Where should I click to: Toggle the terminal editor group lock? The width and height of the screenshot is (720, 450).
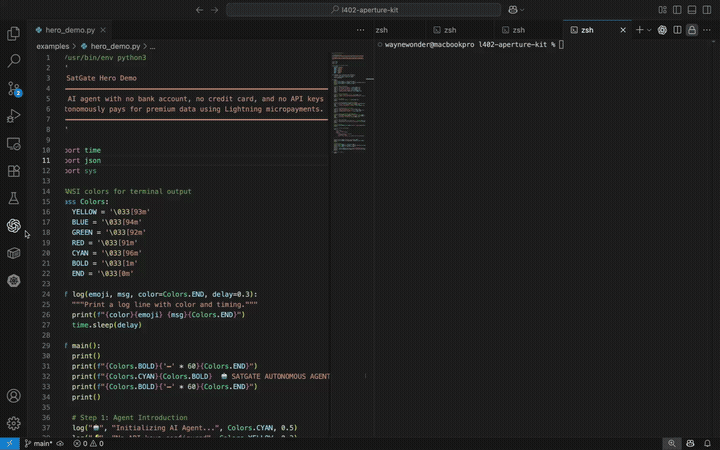[x=691, y=30]
